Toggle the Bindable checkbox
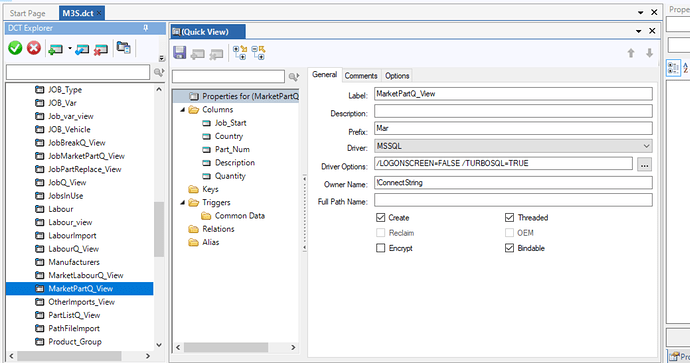Image resolution: width=690 pixels, height=363 pixels. 509,248
